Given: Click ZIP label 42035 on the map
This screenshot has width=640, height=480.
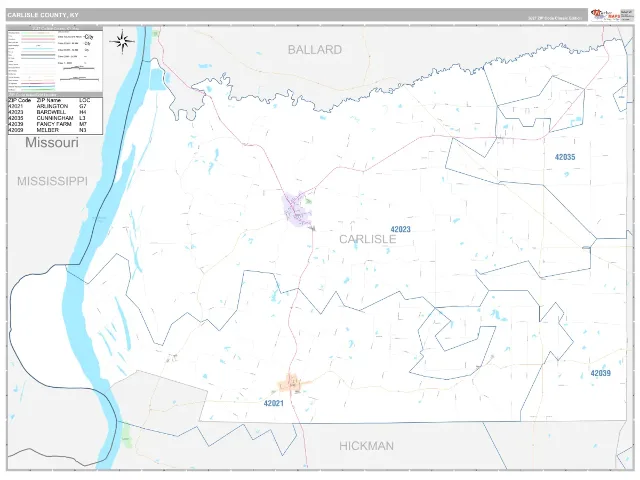Looking at the screenshot, I should pyautogui.click(x=565, y=157).
